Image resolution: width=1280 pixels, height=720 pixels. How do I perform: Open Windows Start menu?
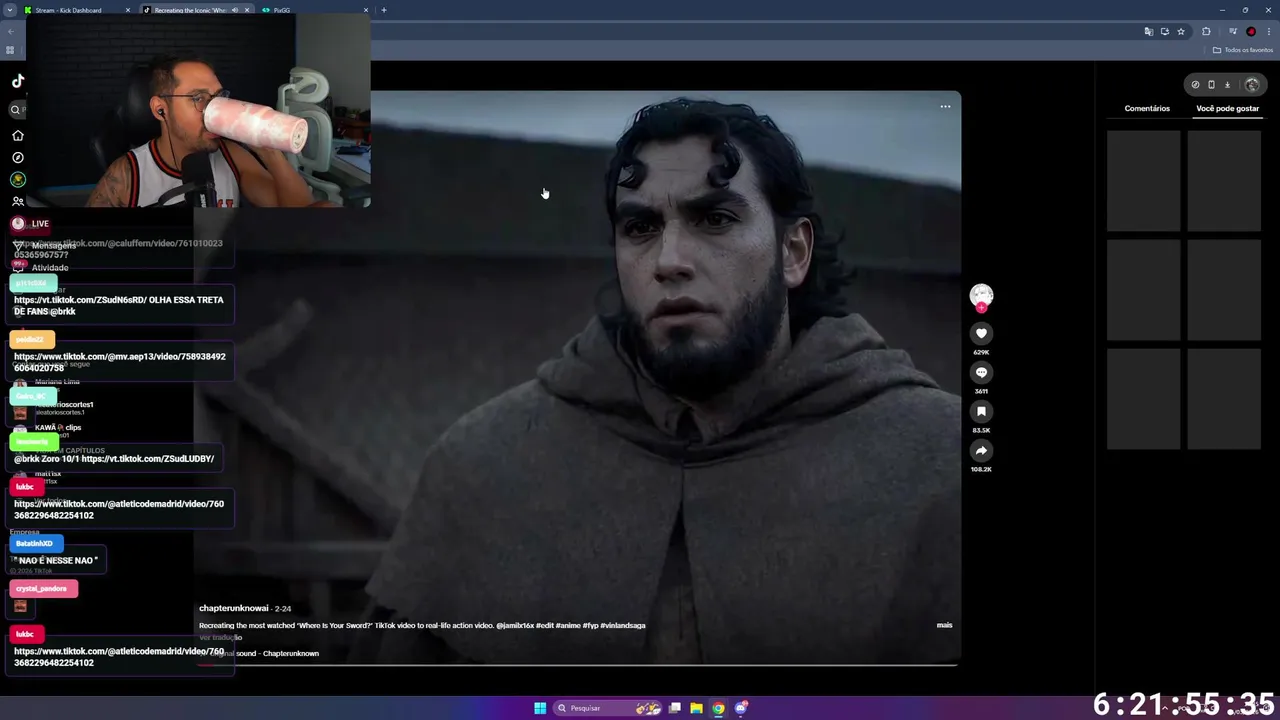[x=540, y=708]
